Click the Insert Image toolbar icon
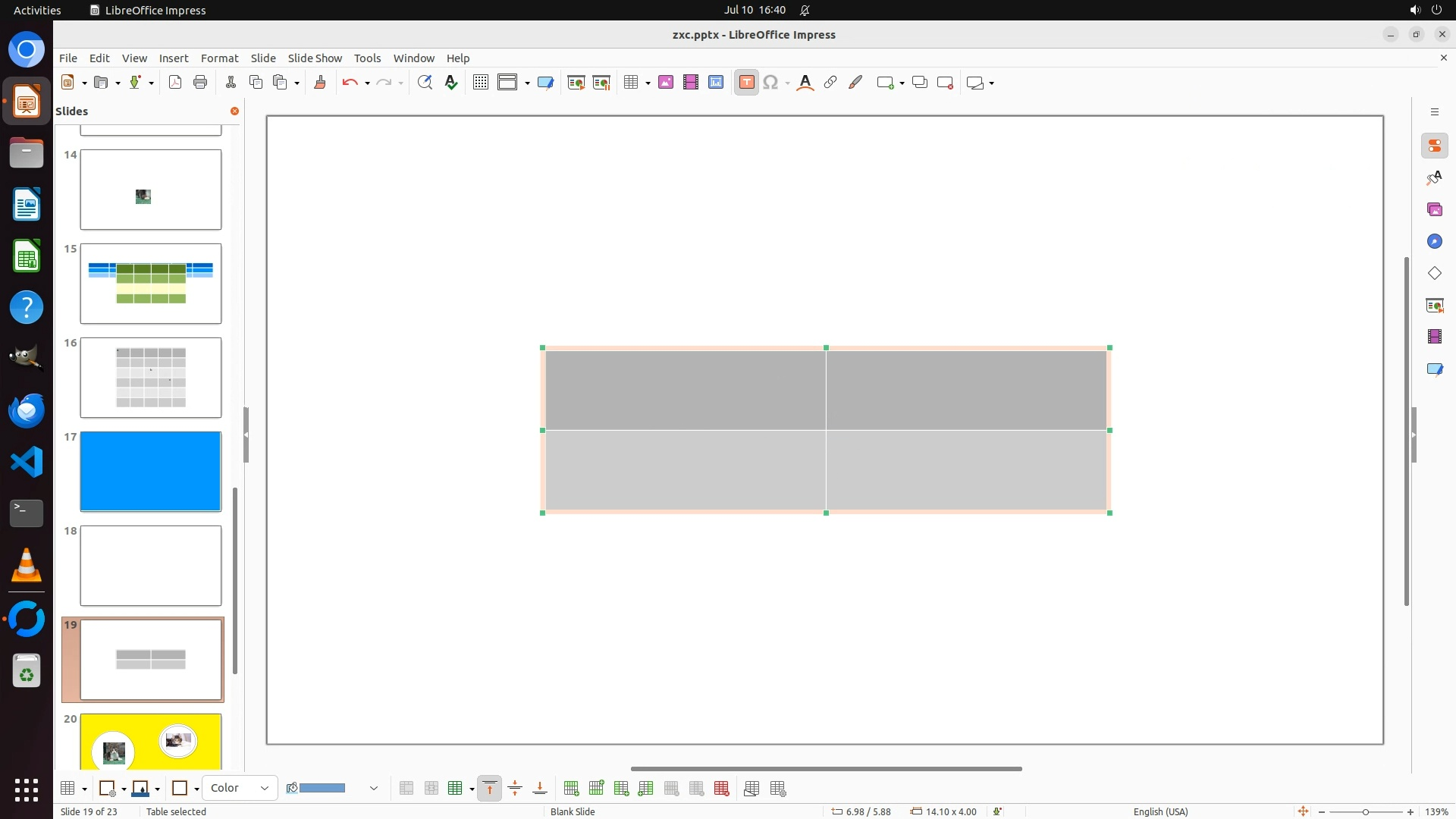This screenshot has height=819, width=1456. coord(665,83)
